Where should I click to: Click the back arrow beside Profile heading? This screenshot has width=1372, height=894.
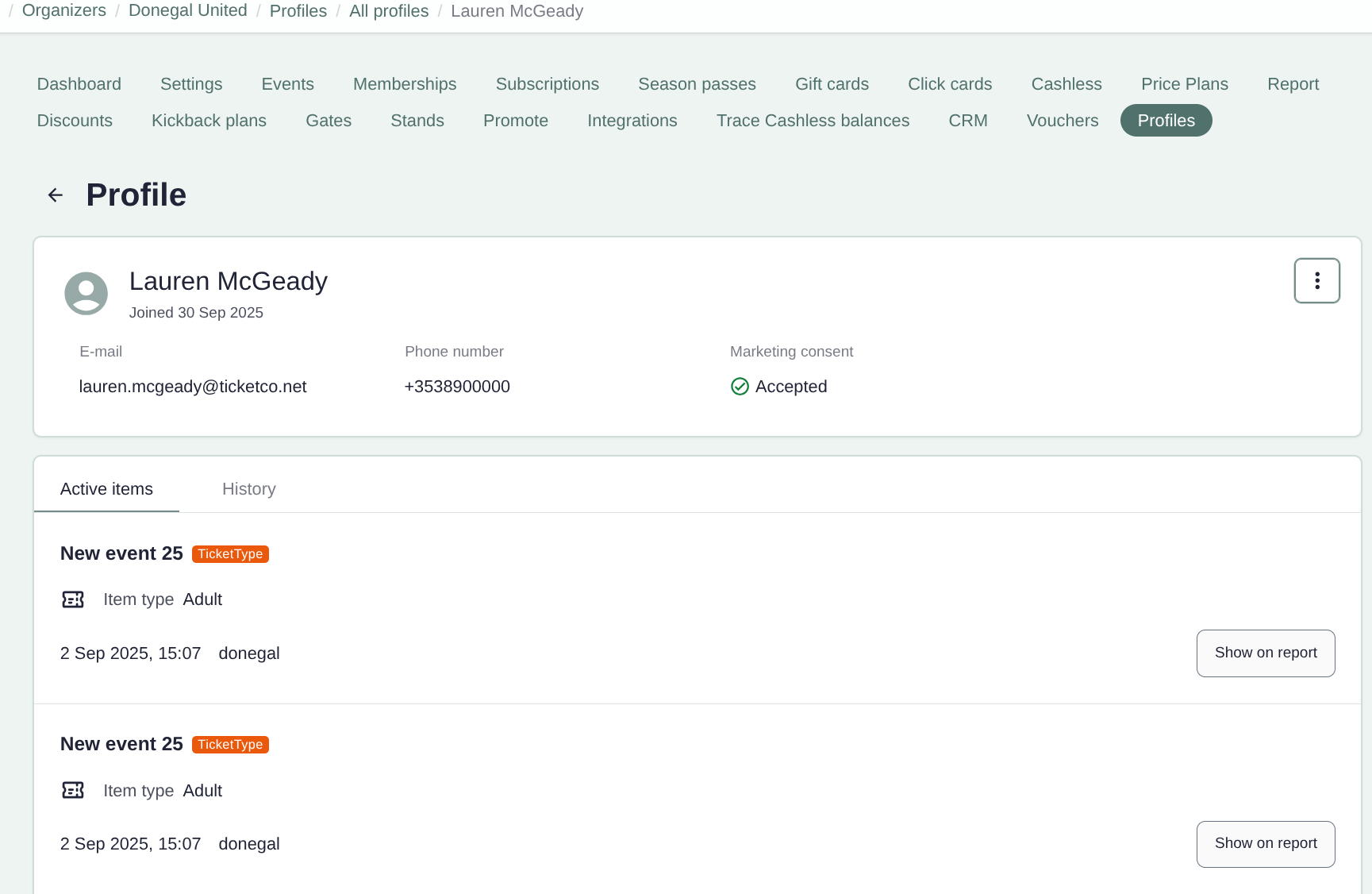54,195
